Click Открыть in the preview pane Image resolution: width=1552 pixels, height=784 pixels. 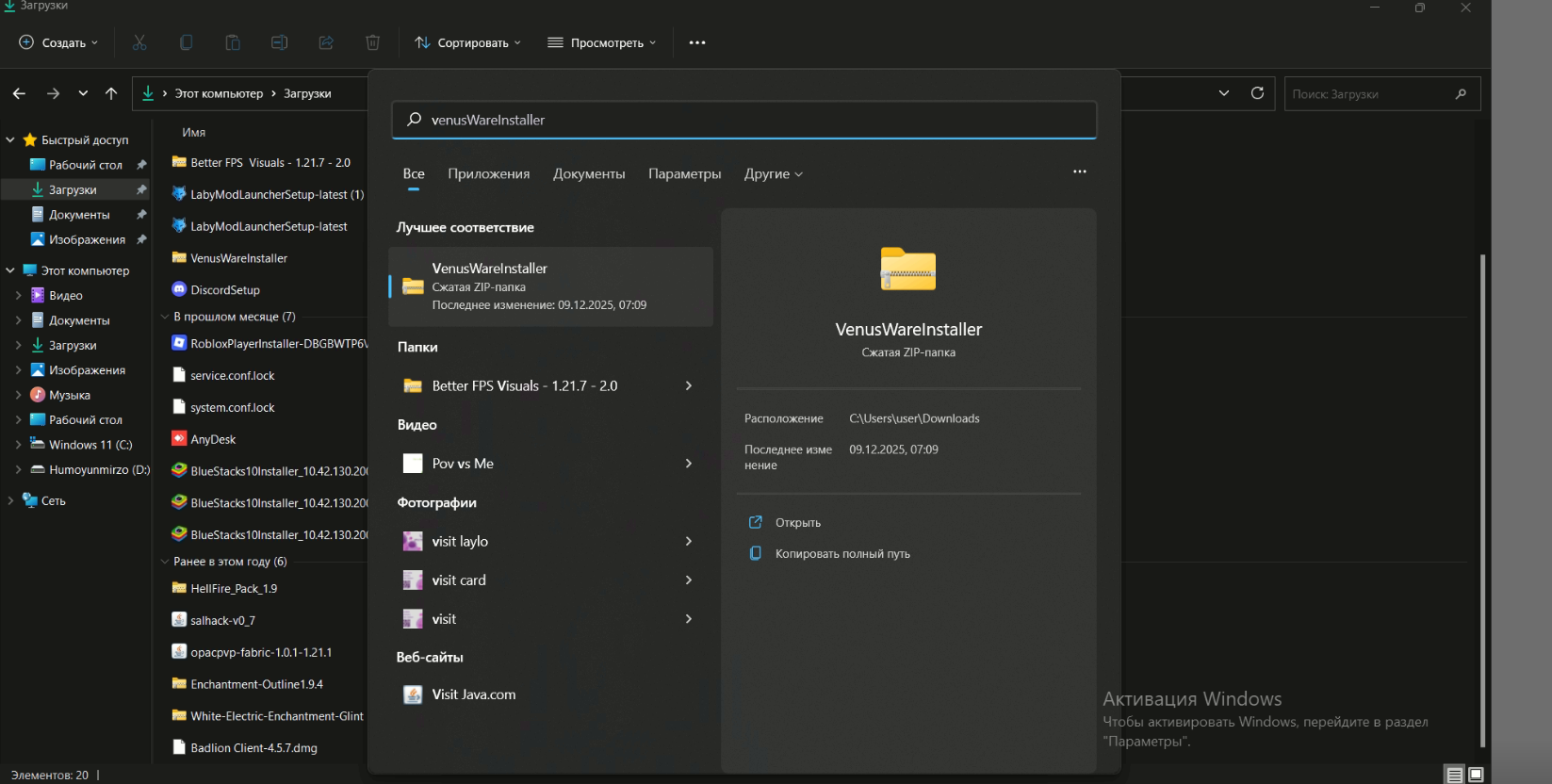[797, 523]
